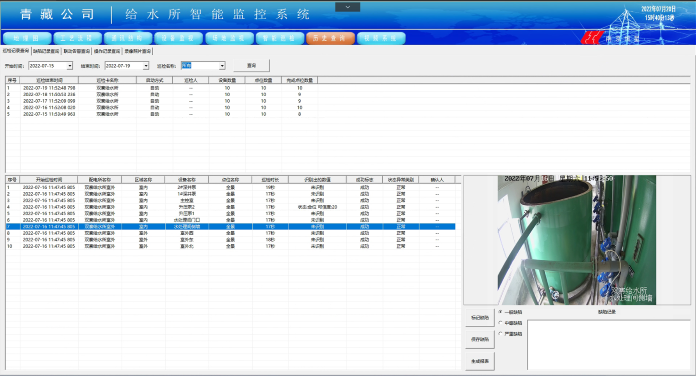
Task: Switch to the 录像照片查询 tab
Action: click(x=138, y=51)
